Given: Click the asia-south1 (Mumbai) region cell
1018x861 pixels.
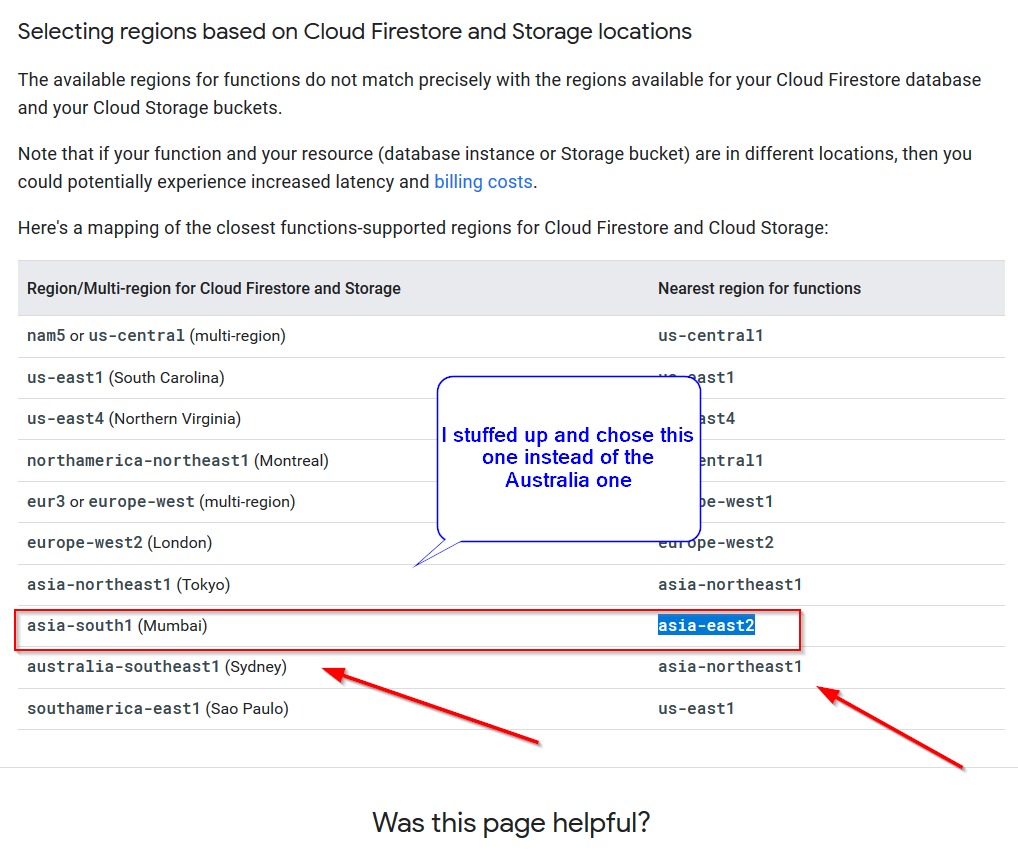Looking at the screenshot, I should [117, 626].
